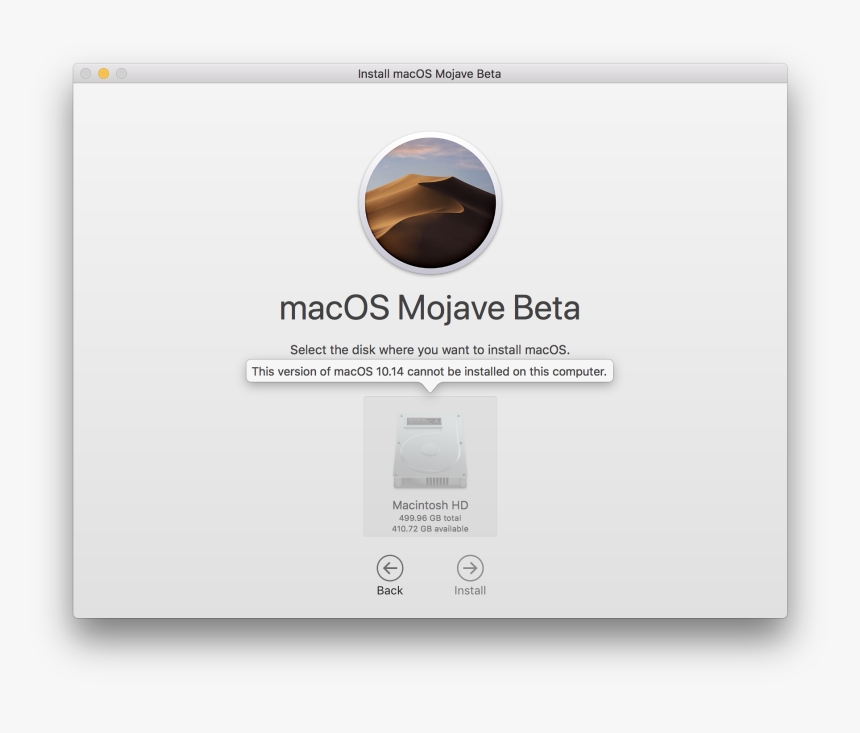Click the Select the disk instruction text

(x=430, y=350)
